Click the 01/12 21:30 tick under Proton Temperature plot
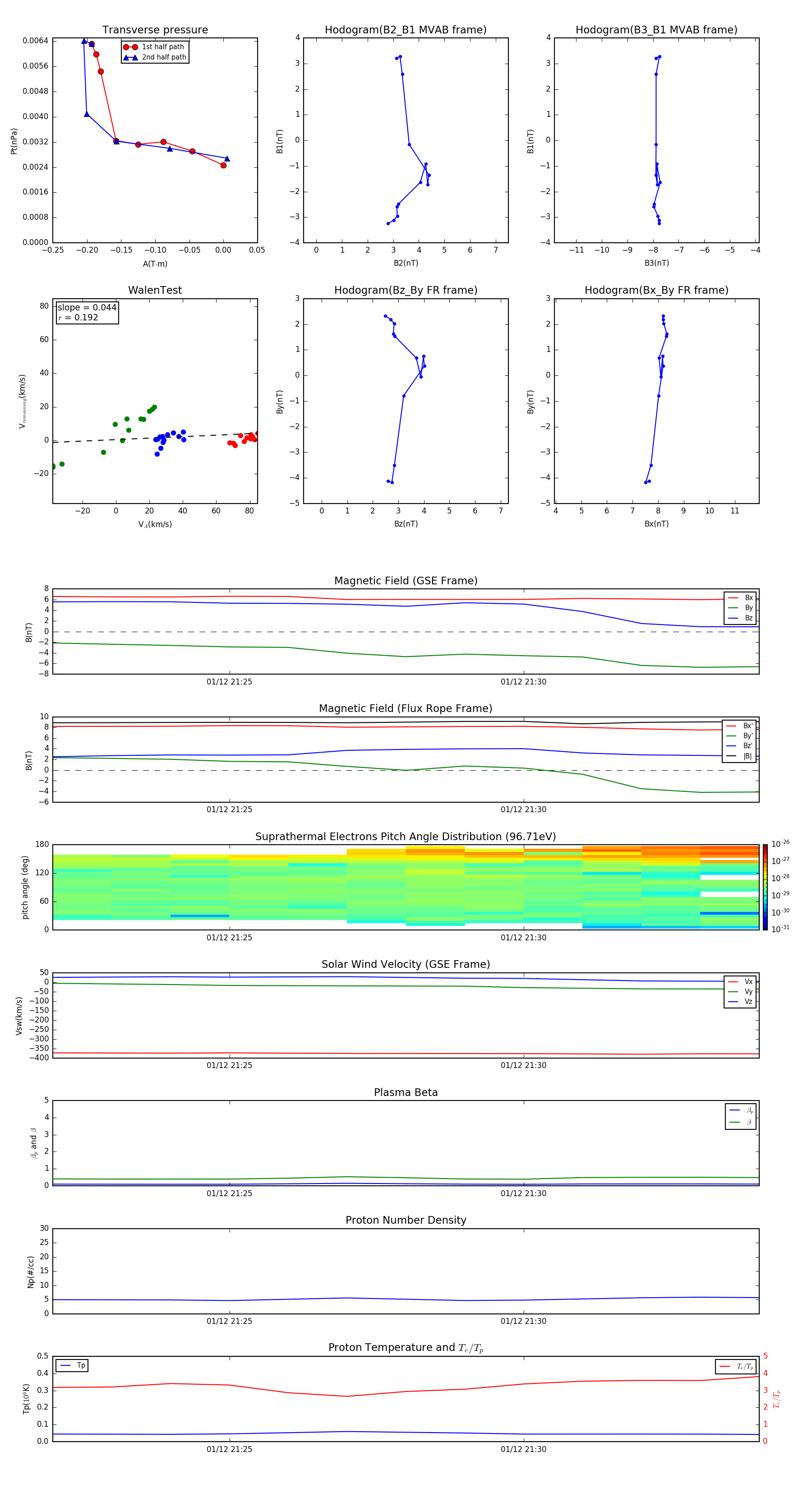 524,1449
